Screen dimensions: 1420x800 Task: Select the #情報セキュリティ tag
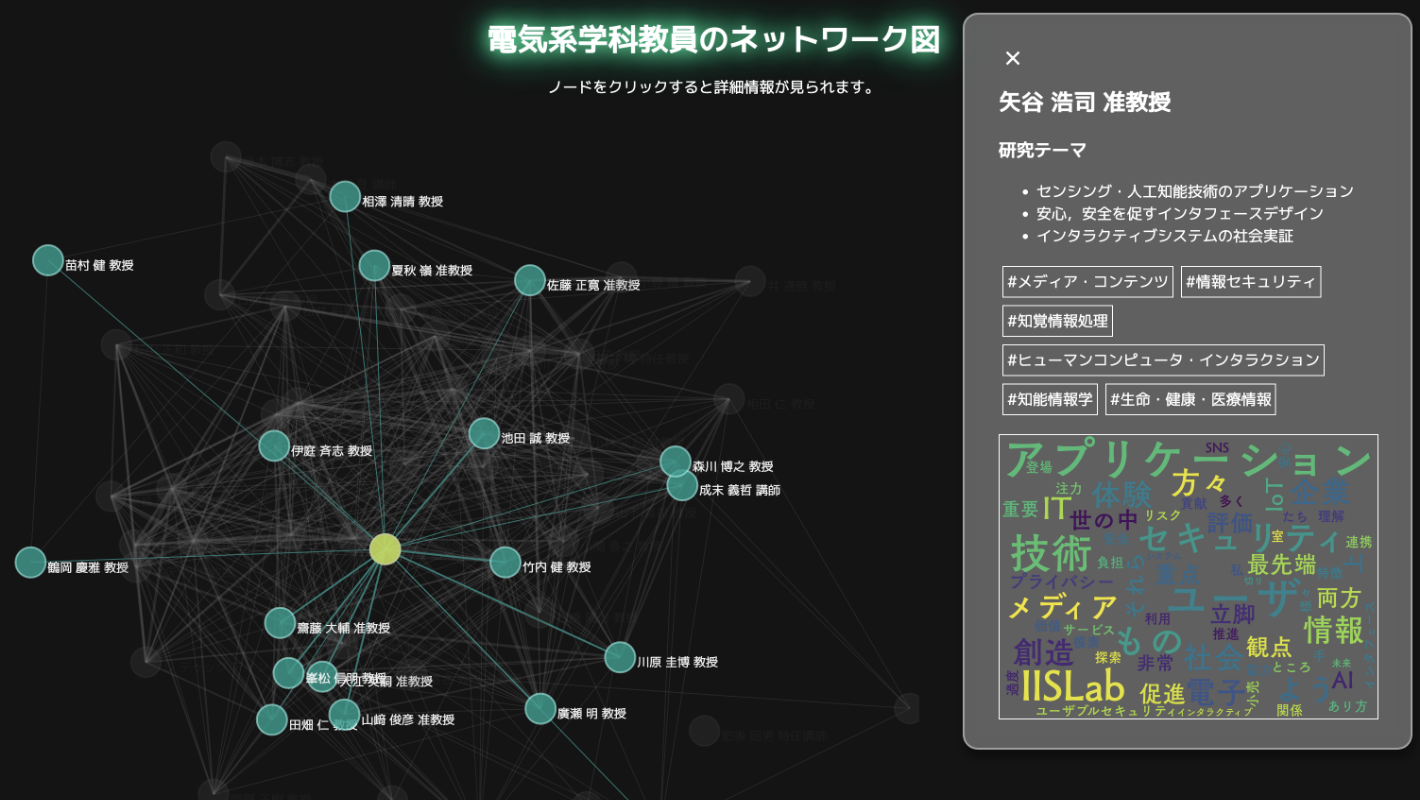pos(1250,282)
